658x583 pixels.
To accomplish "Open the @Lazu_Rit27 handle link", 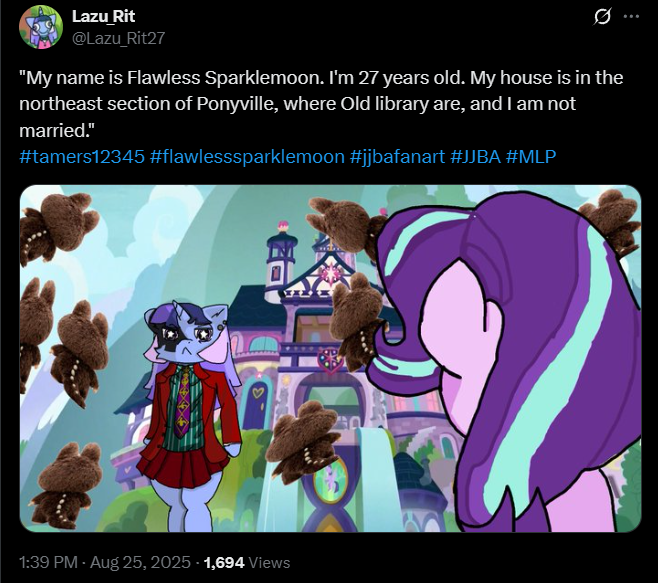I will [119, 38].
